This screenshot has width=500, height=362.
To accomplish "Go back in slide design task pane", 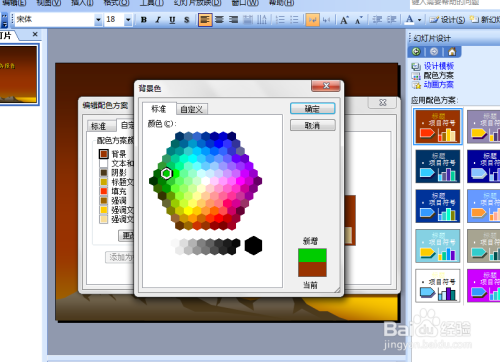I will coord(416,52).
